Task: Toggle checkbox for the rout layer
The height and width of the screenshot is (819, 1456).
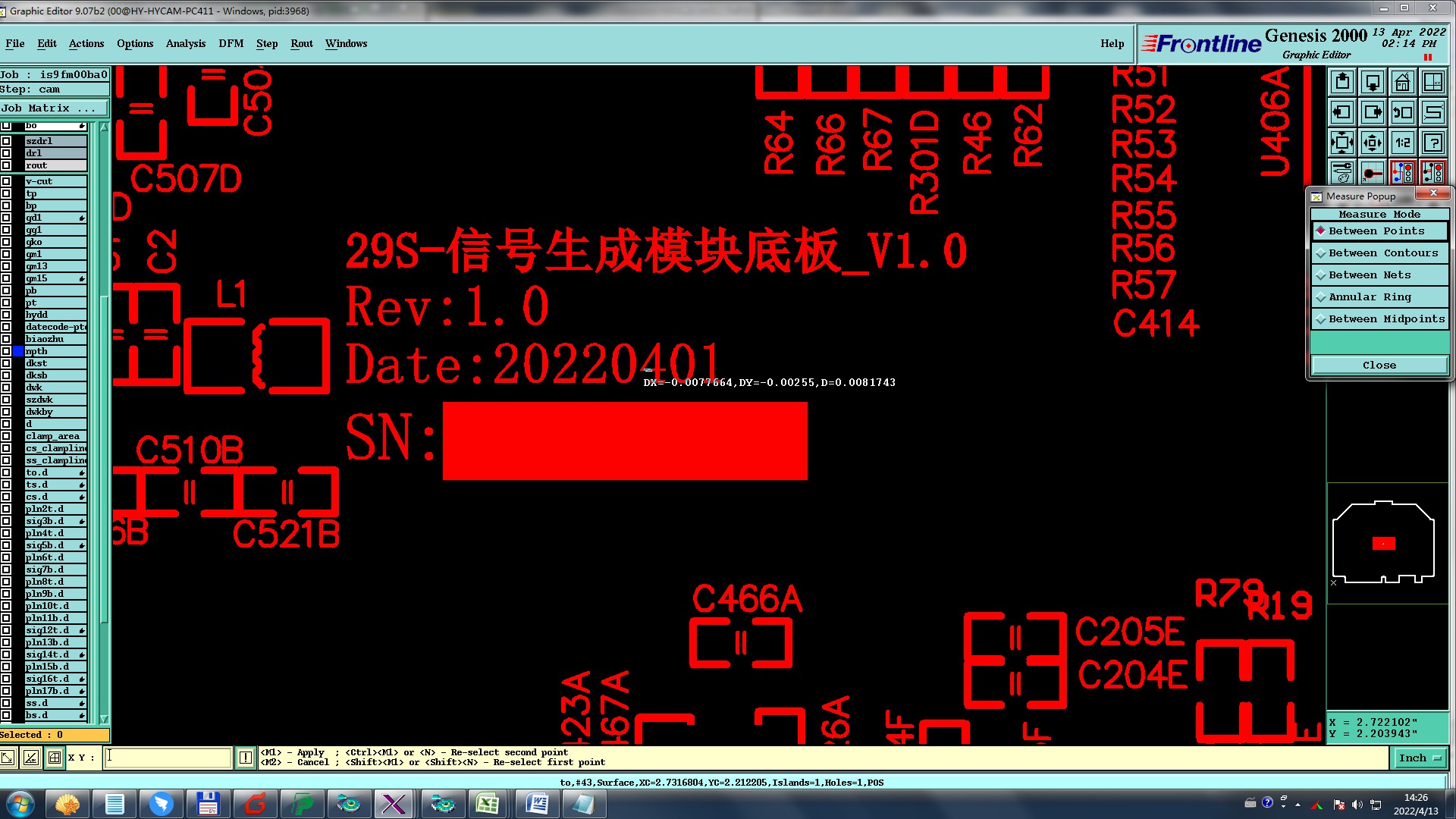Action: [7, 165]
